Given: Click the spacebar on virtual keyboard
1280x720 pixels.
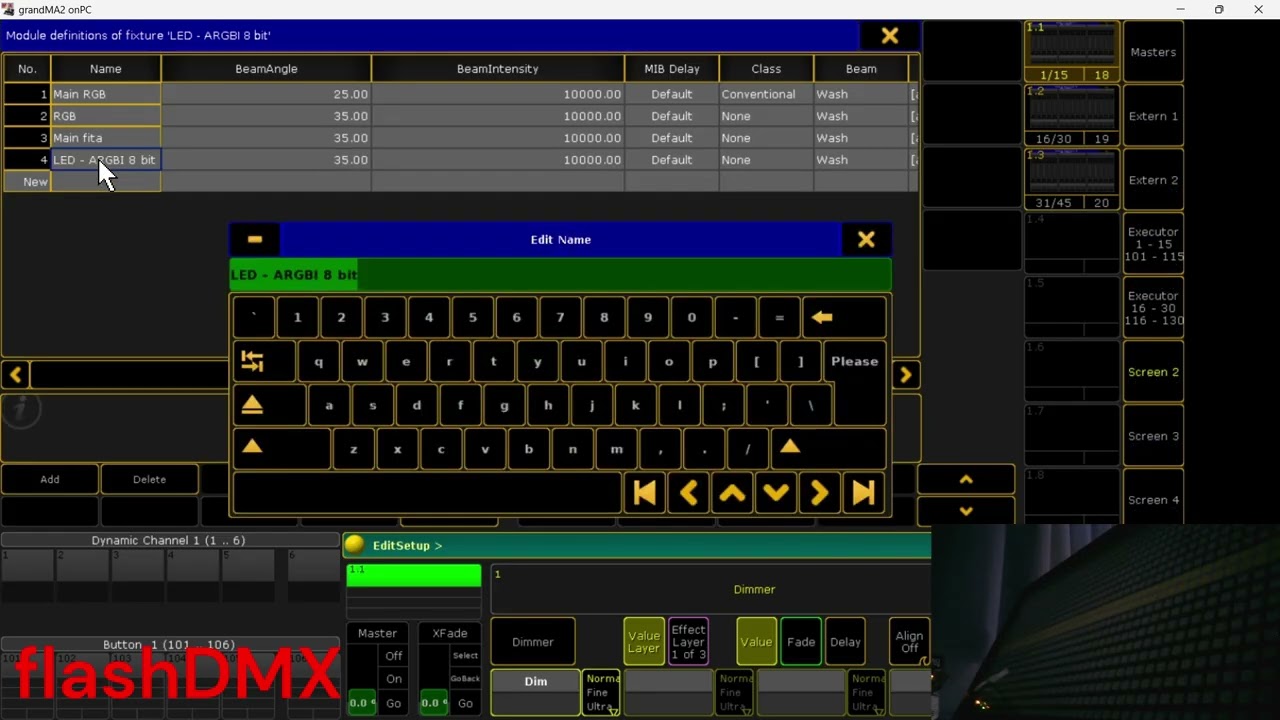Looking at the screenshot, I should [427, 493].
